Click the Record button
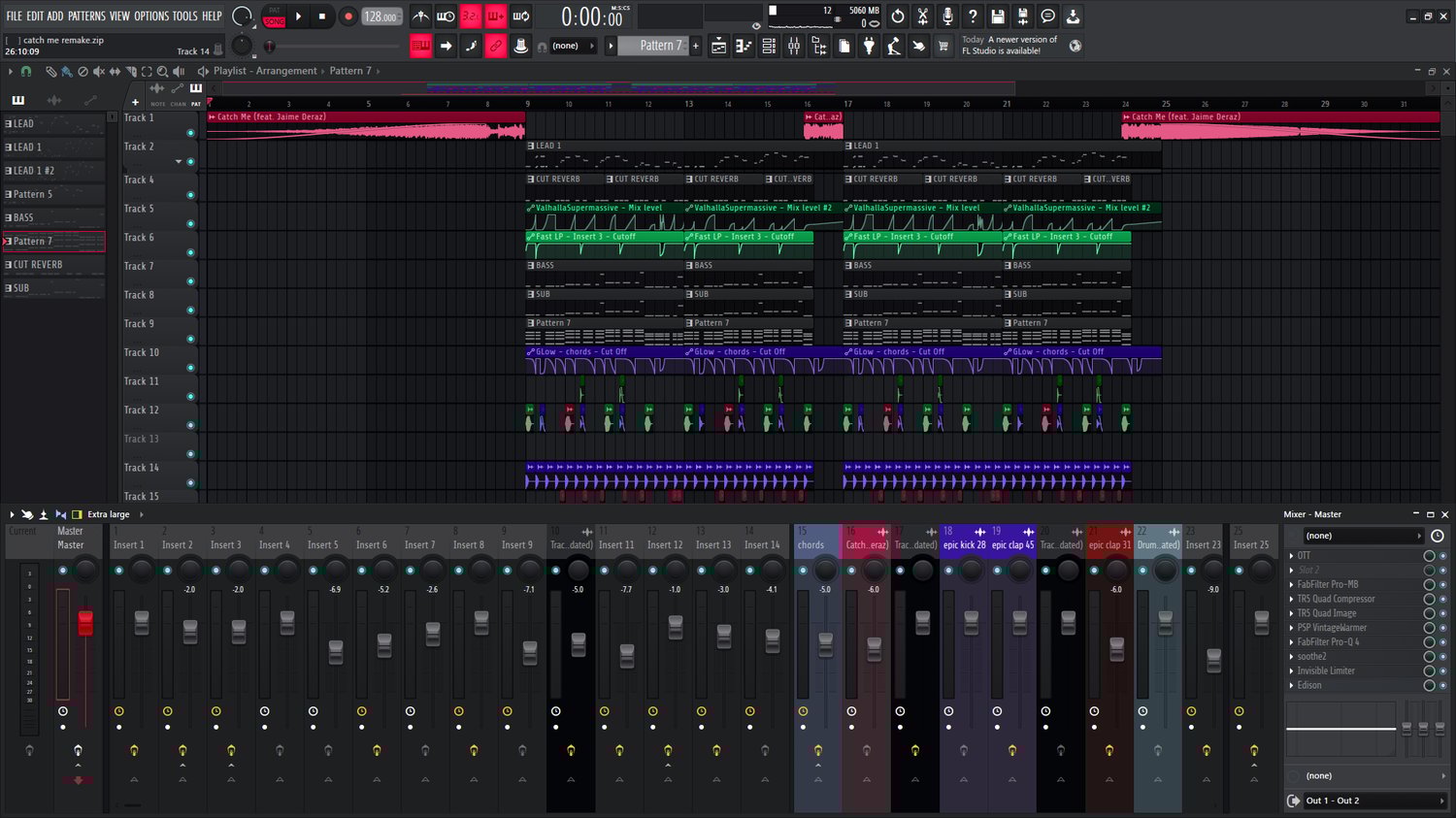The image size is (1456, 818). [x=347, y=16]
